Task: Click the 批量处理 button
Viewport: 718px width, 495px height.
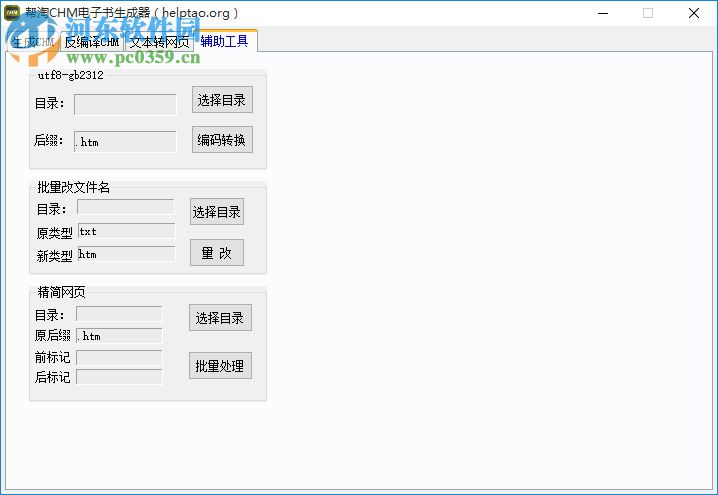Action: pos(220,365)
